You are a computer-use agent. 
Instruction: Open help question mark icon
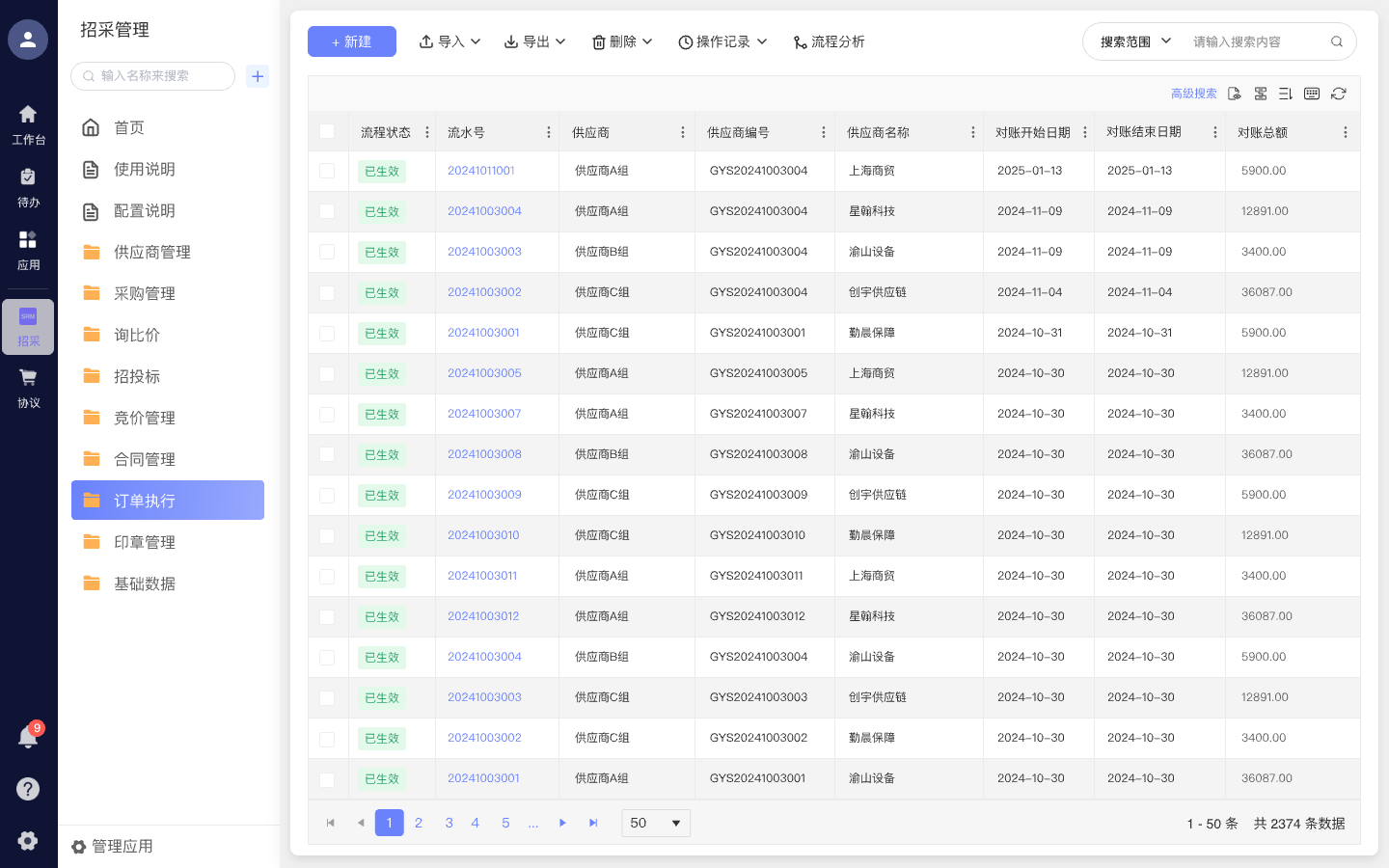[x=28, y=789]
